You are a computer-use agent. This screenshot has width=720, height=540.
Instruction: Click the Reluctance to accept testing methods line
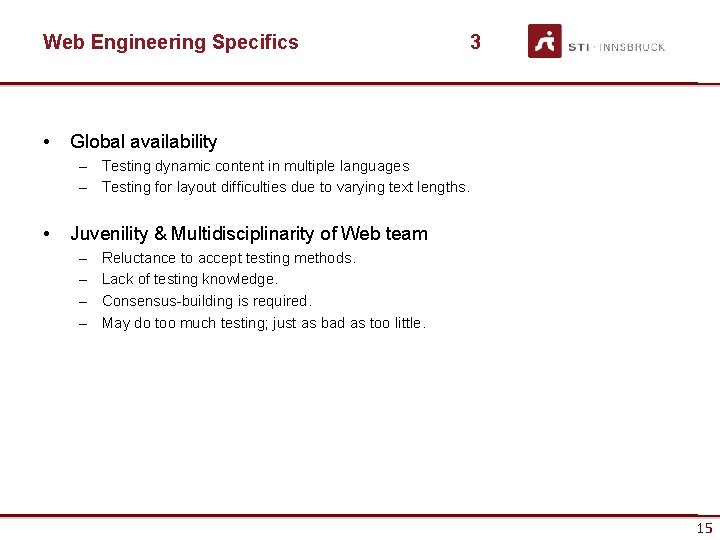[229, 258]
